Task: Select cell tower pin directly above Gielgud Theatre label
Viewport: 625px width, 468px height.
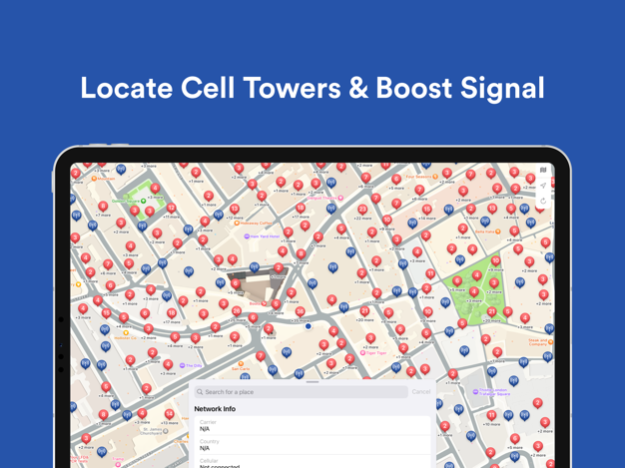Action: [x=331, y=183]
